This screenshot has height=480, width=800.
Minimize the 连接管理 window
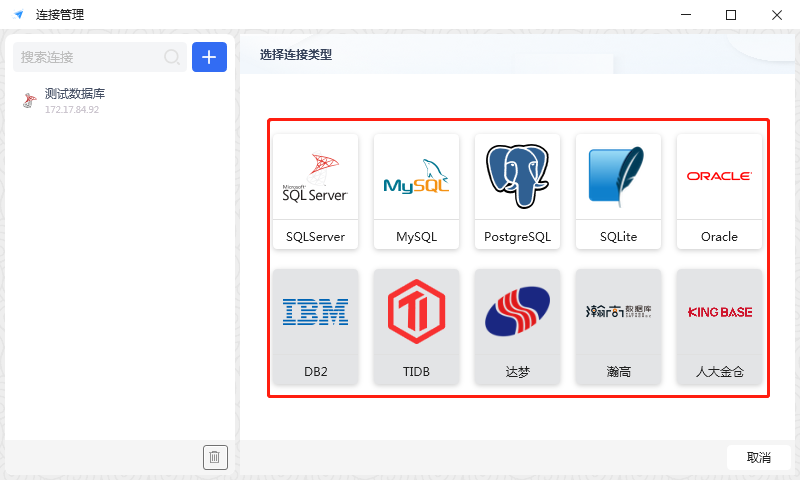point(686,15)
